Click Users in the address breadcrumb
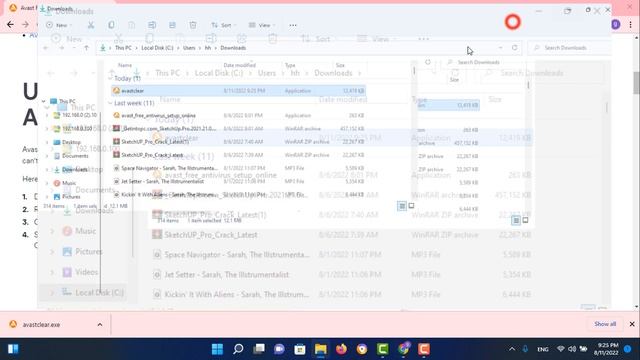This screenshot has width=640, height=360. coord(189,48)
